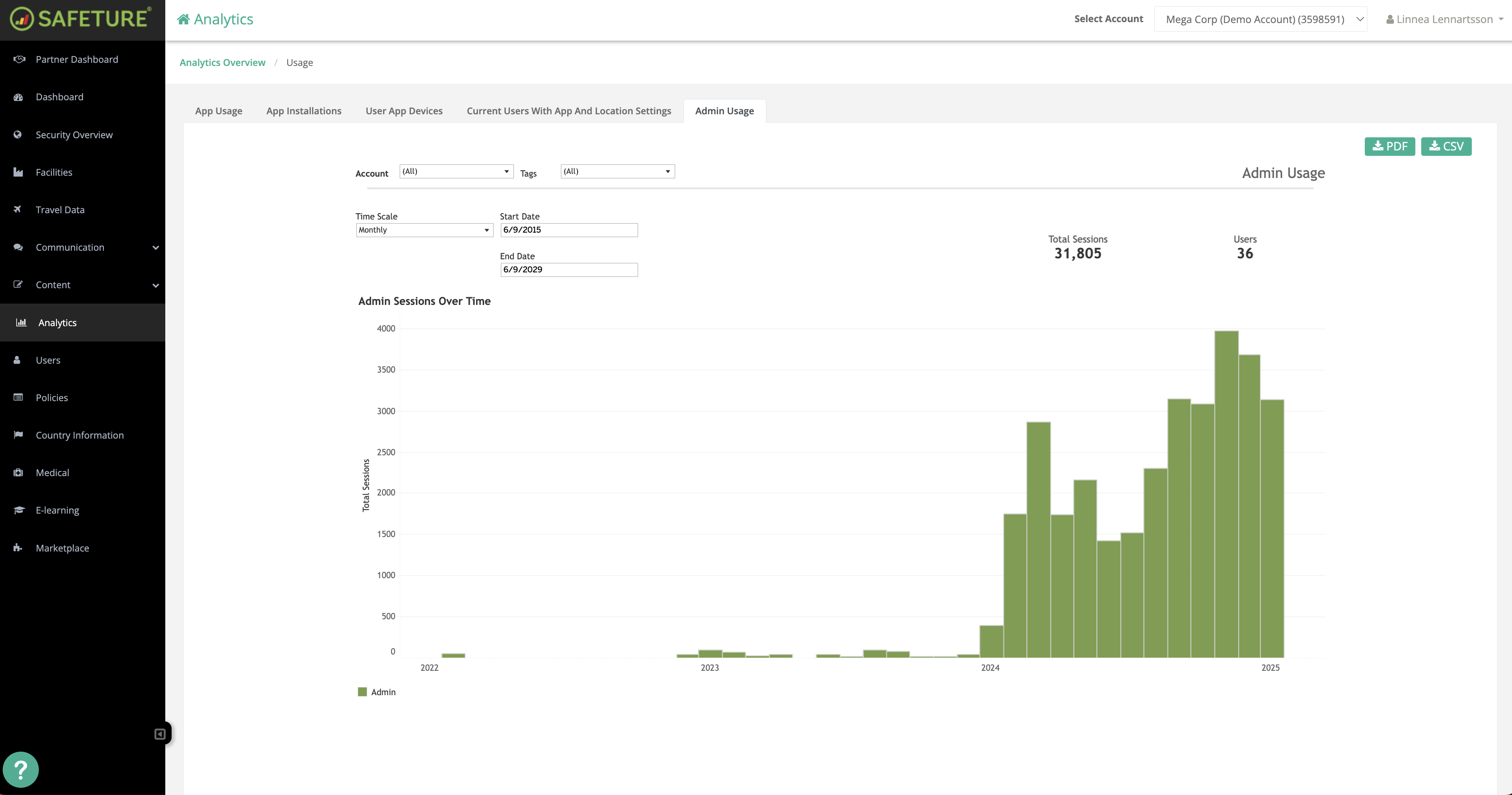Click the End Date field
Viewport: 1512px width, 795px height.
click(x=568, y=270)
